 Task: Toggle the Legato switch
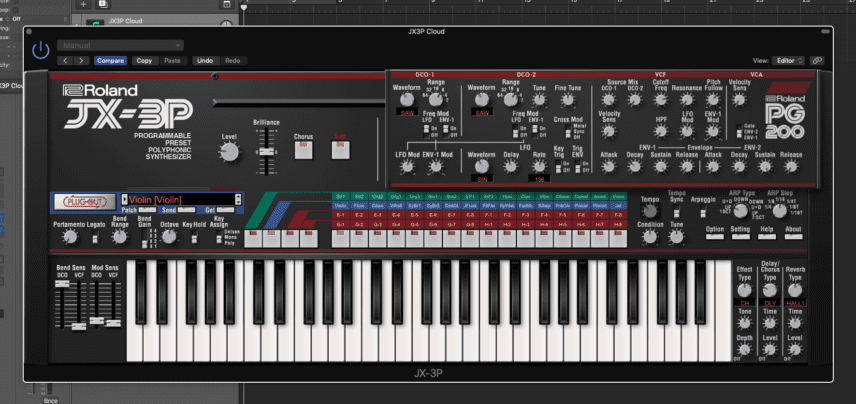point(95,237)
